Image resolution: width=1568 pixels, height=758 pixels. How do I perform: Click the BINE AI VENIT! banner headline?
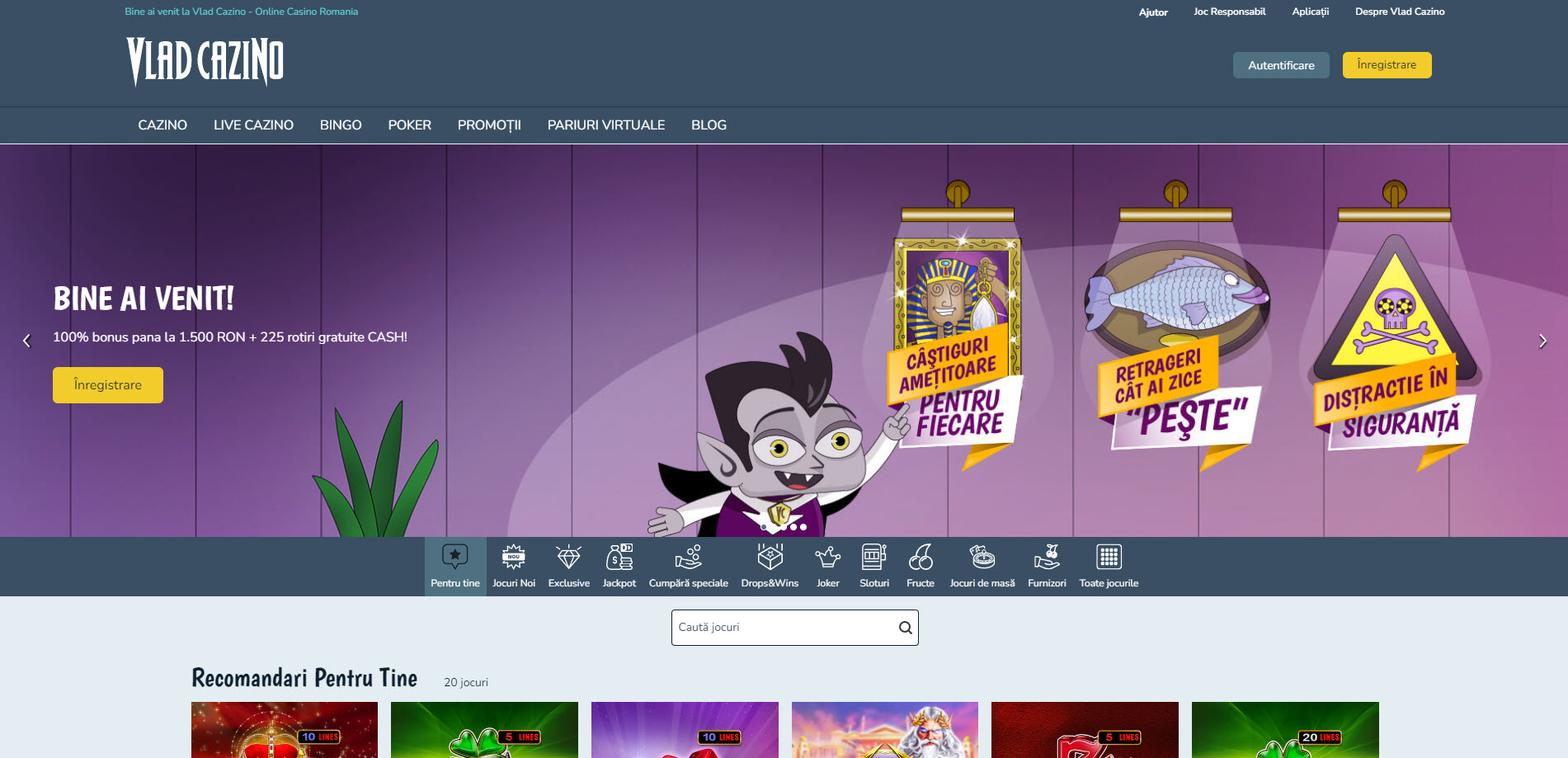click(144, 299)
